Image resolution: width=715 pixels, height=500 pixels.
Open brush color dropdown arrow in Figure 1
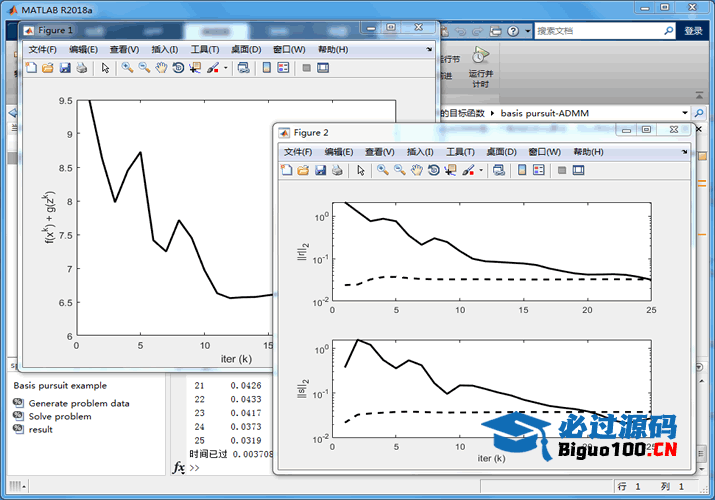tap(226, 68)
